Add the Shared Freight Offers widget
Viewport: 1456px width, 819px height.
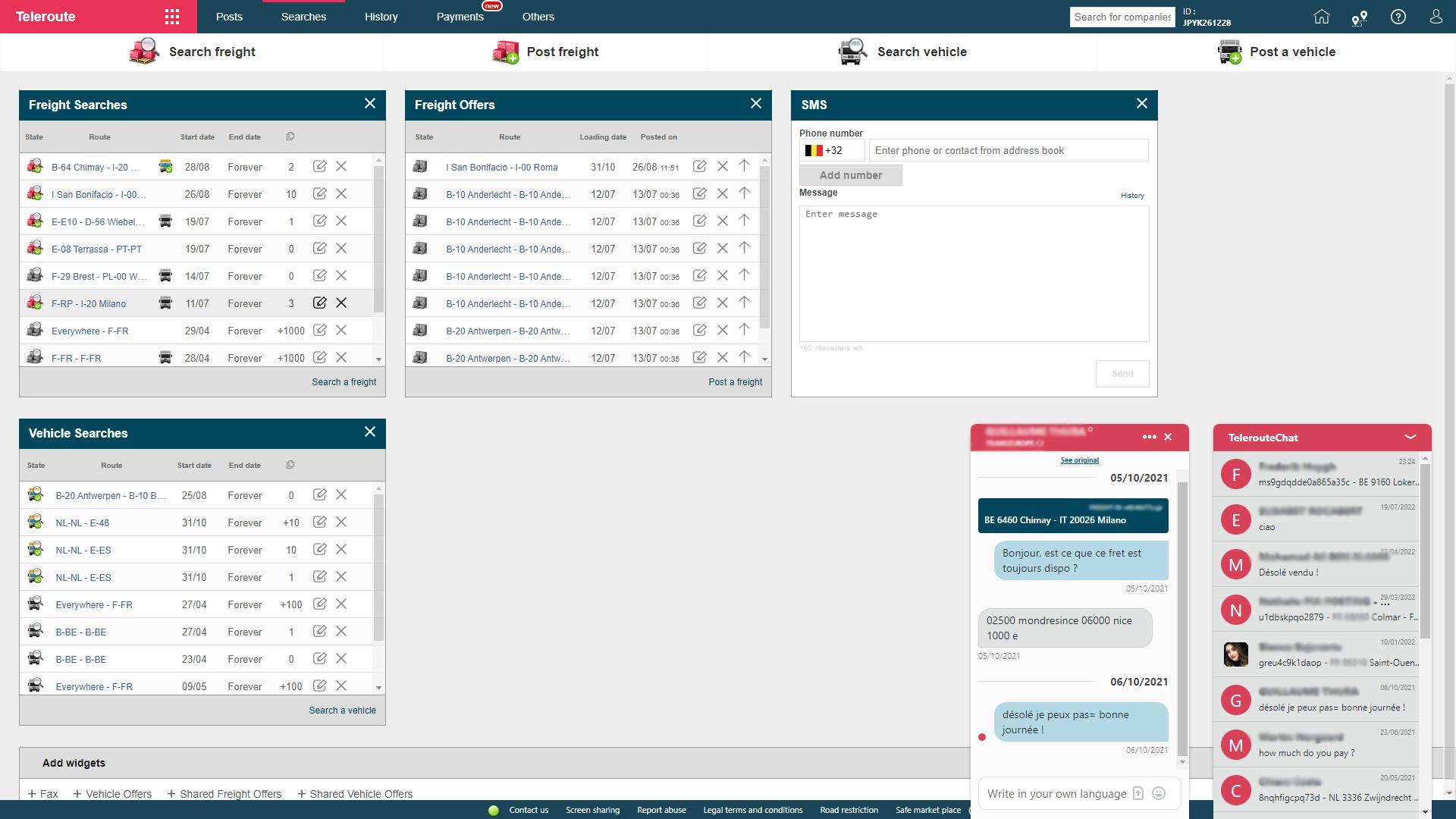point(224,794)
